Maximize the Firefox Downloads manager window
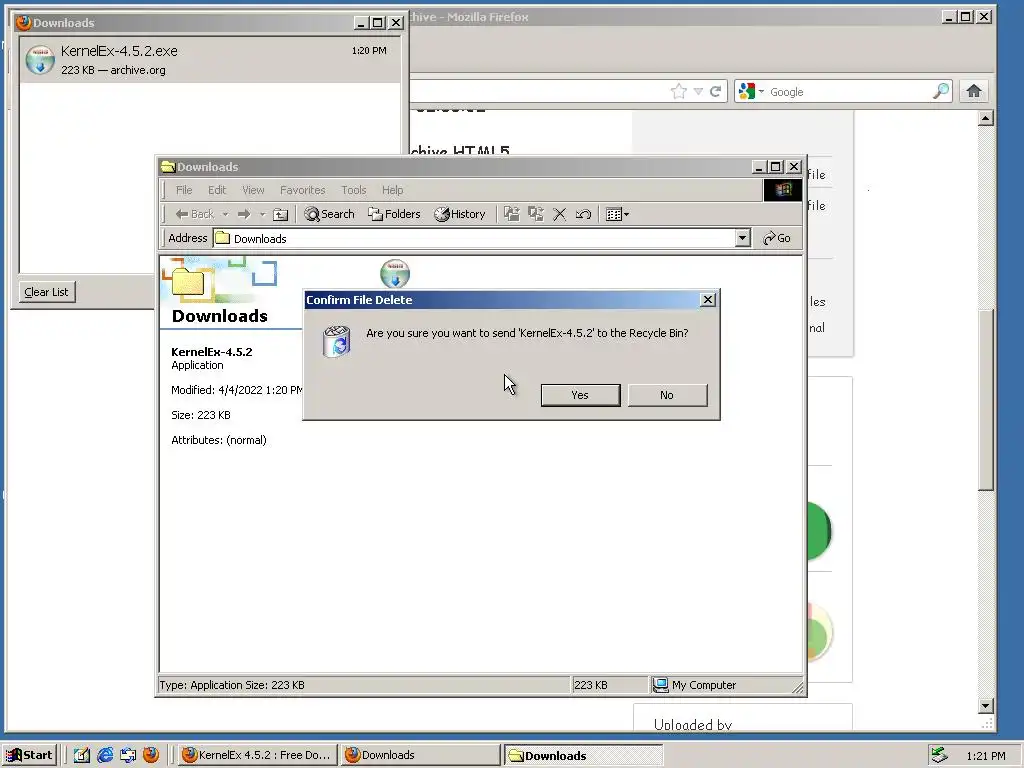This screenshot has height=768, width=1024. point(378,23)
